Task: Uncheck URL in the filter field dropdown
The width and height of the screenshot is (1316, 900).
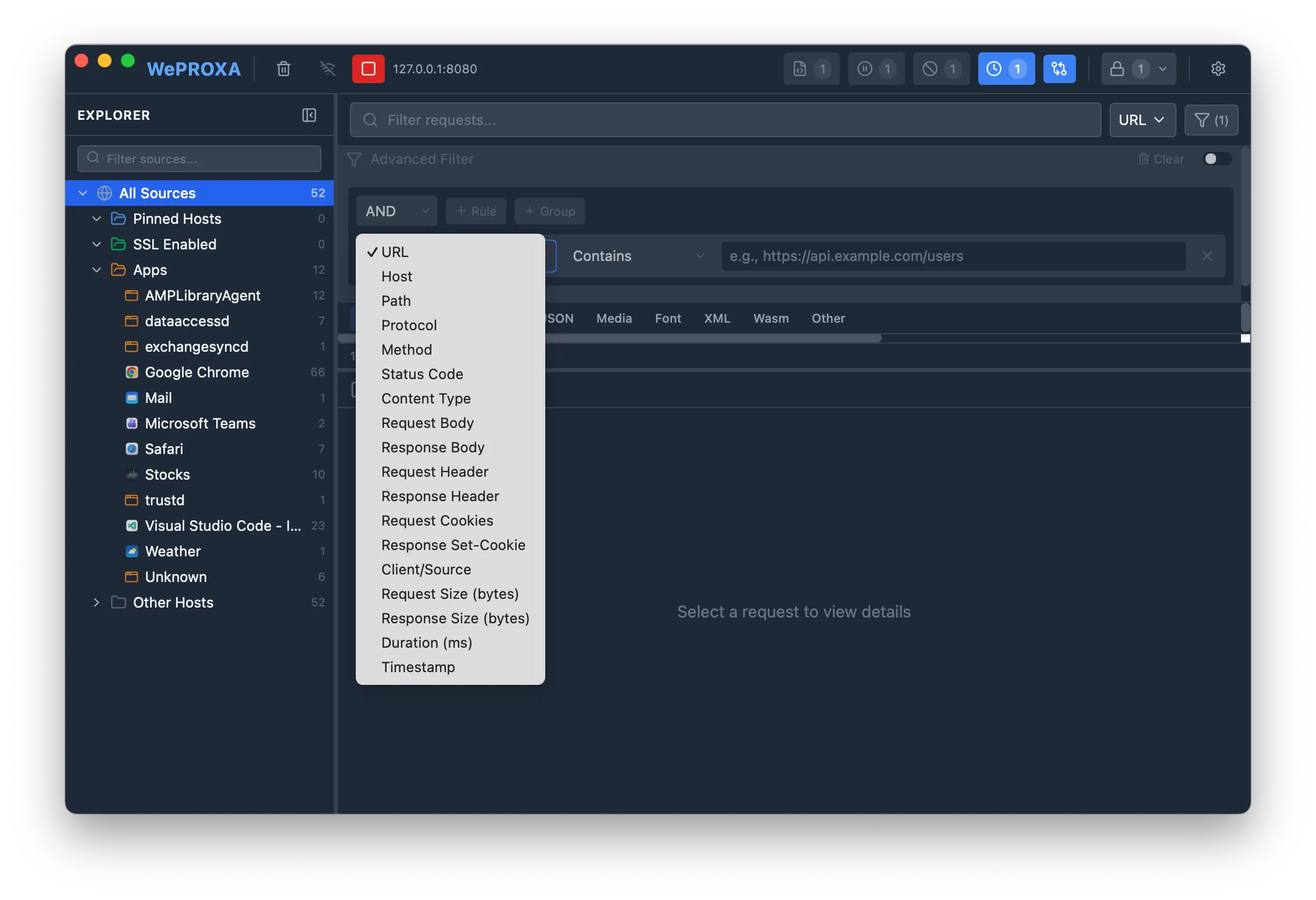Action: [x=395, y=252]
